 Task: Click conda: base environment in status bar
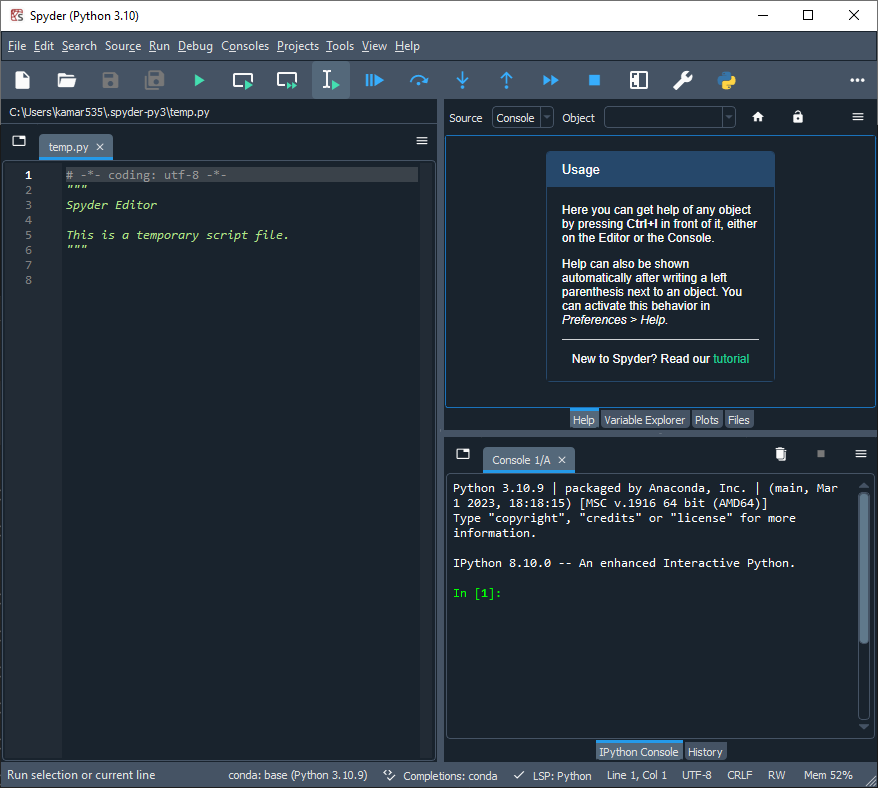click(298, 775)
